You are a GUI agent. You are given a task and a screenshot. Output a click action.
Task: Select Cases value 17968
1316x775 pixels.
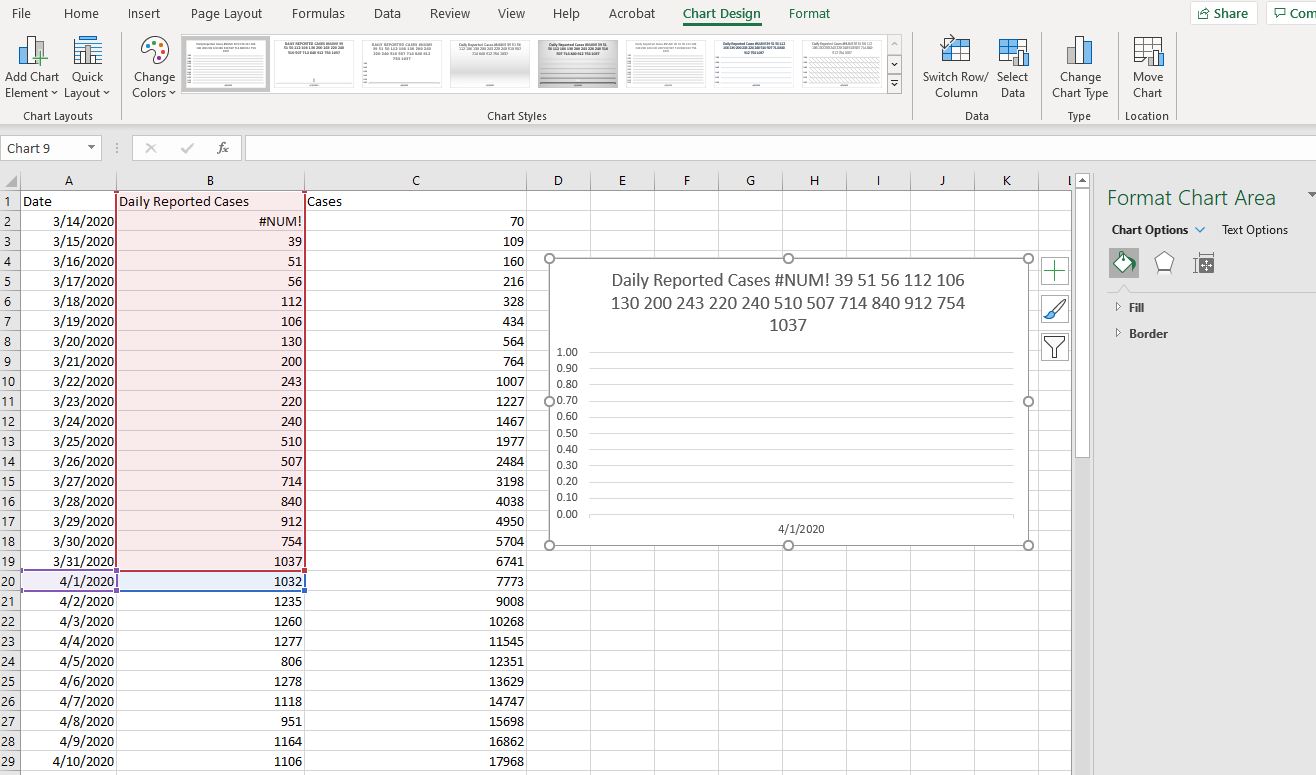pyautogui.click(x=415, y=761)
